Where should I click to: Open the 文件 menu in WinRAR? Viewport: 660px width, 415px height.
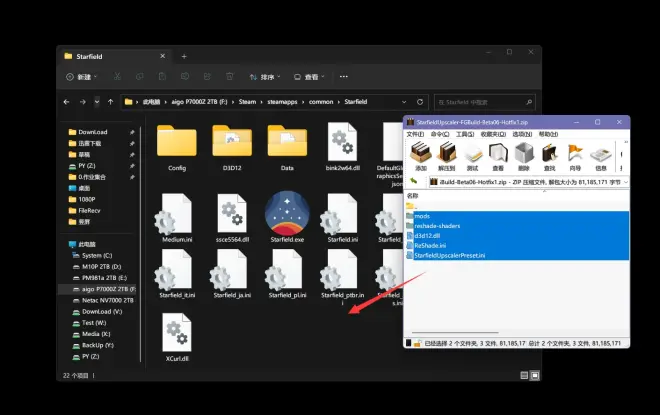click(415, 134)
